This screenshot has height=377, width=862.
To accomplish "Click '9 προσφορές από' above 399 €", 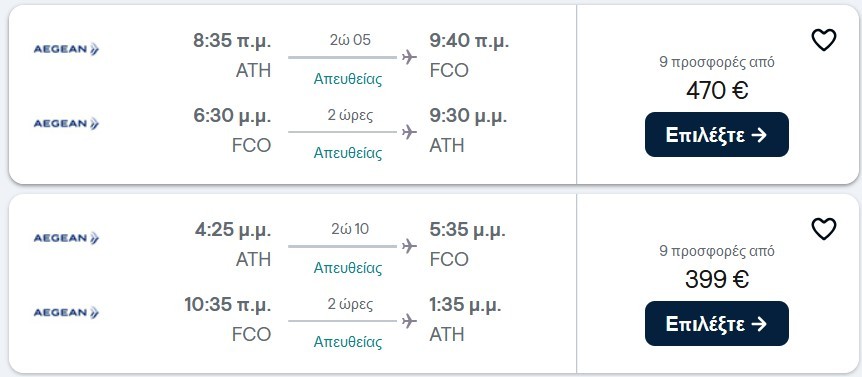I will (x=717, y=251).
